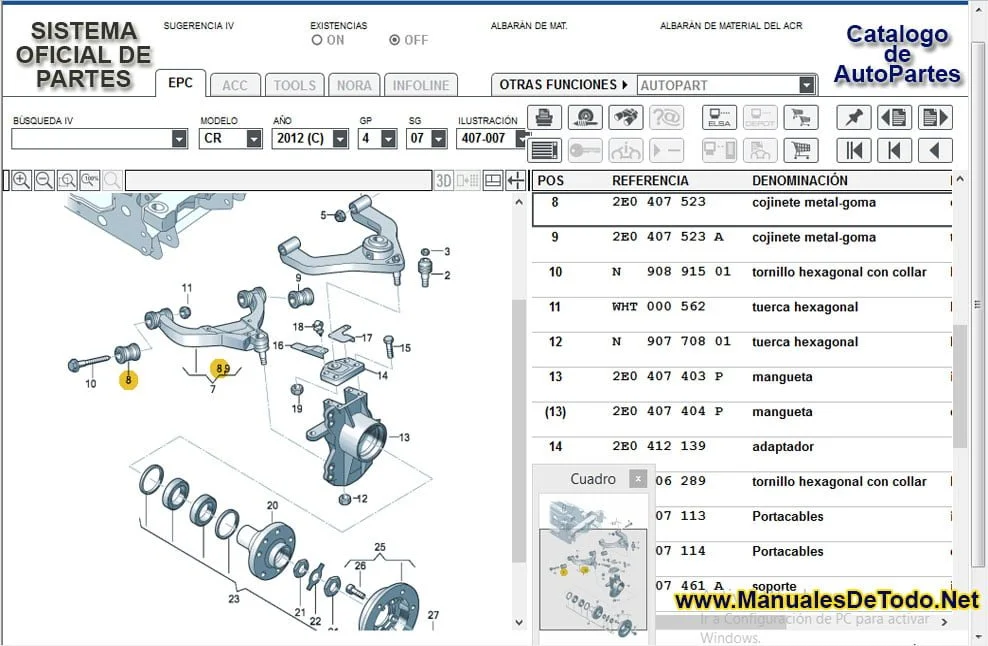
Task: Click the DEPOT icon button
Action: coord(760,117)
